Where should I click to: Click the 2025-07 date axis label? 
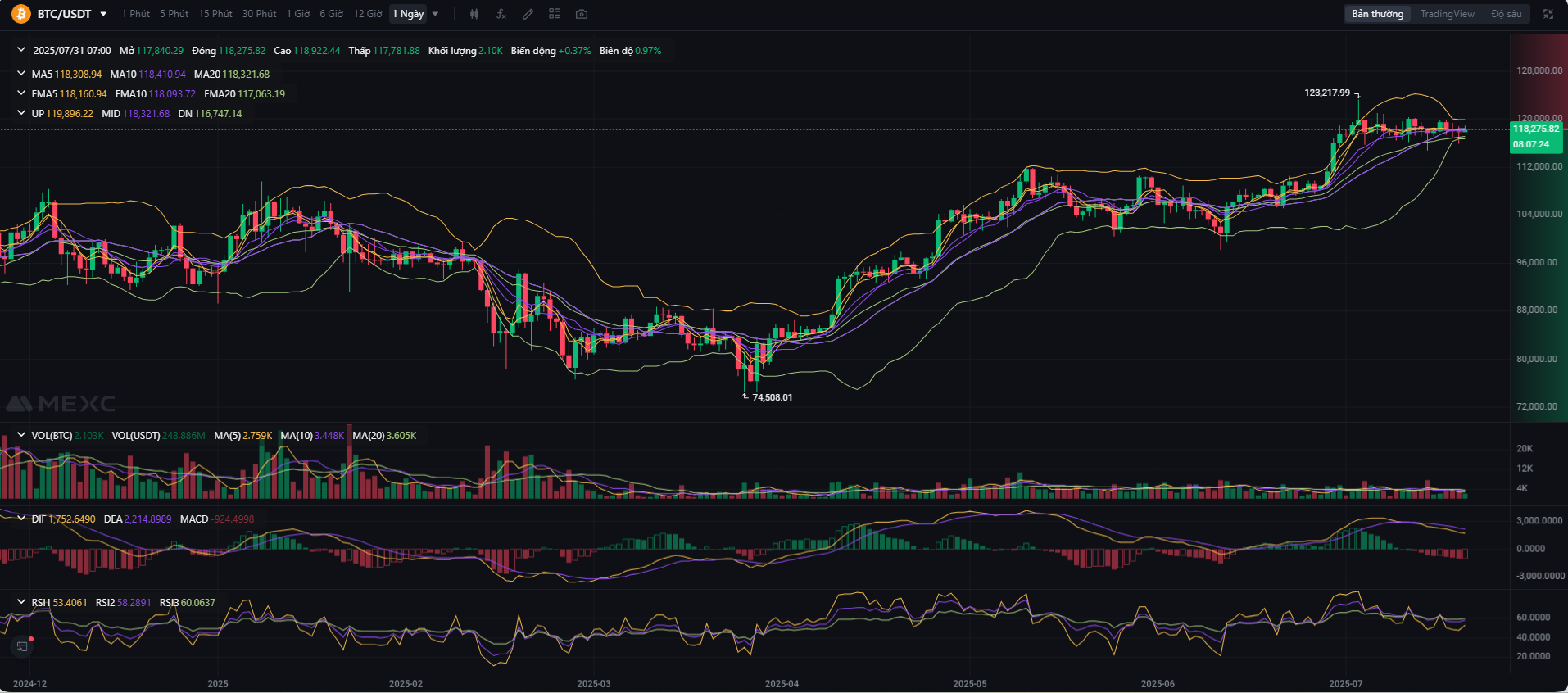tap(1345, 683)
